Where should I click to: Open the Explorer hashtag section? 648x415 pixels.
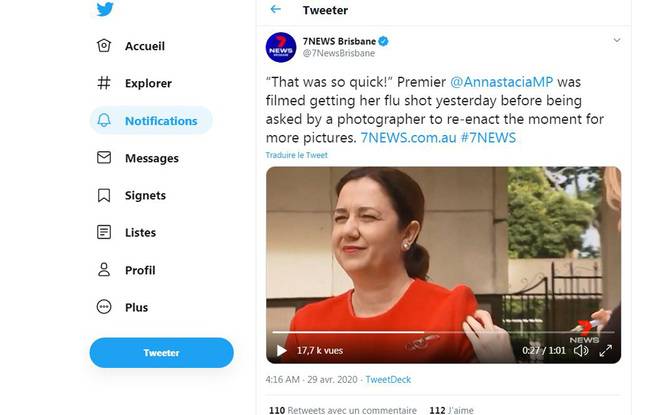click(x=147, y=83)
